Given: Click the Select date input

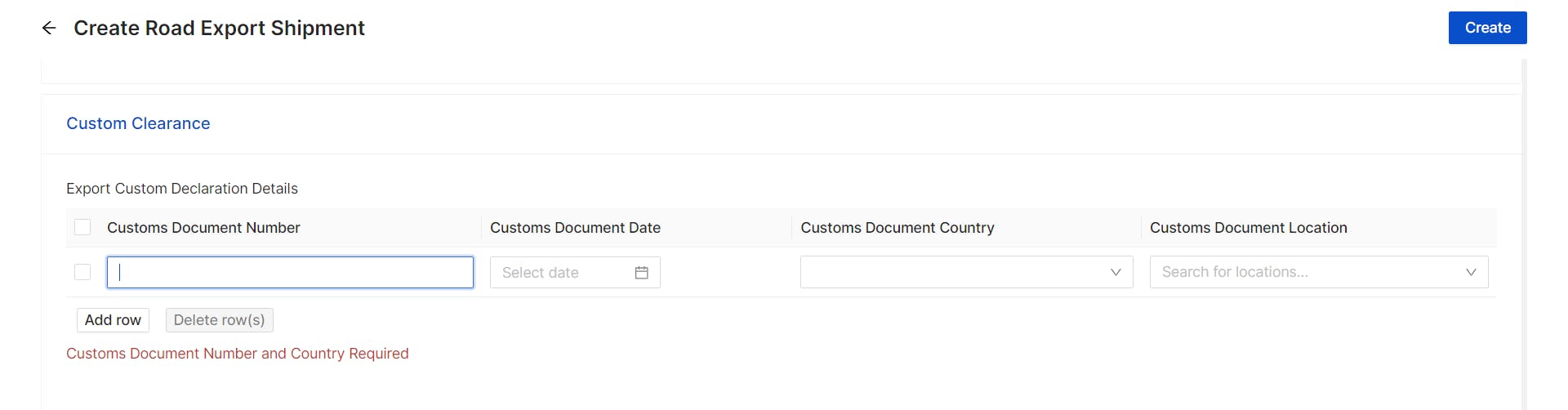Looking at the screenshot, I should click(x=563, y=273).
